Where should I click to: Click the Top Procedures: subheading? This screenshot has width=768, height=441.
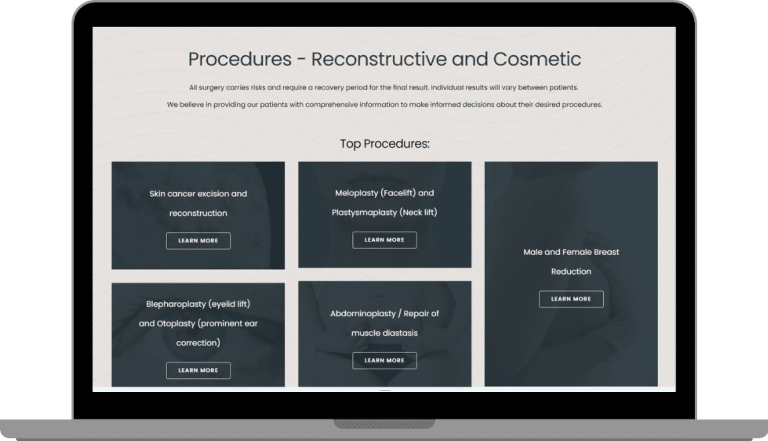[384, 144]
